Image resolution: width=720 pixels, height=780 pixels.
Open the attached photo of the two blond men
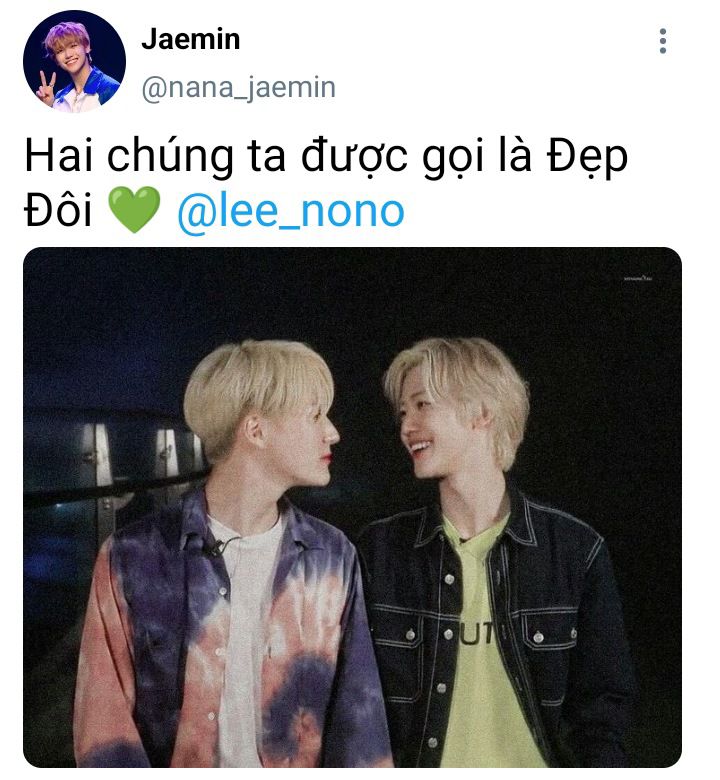(352, 507)
